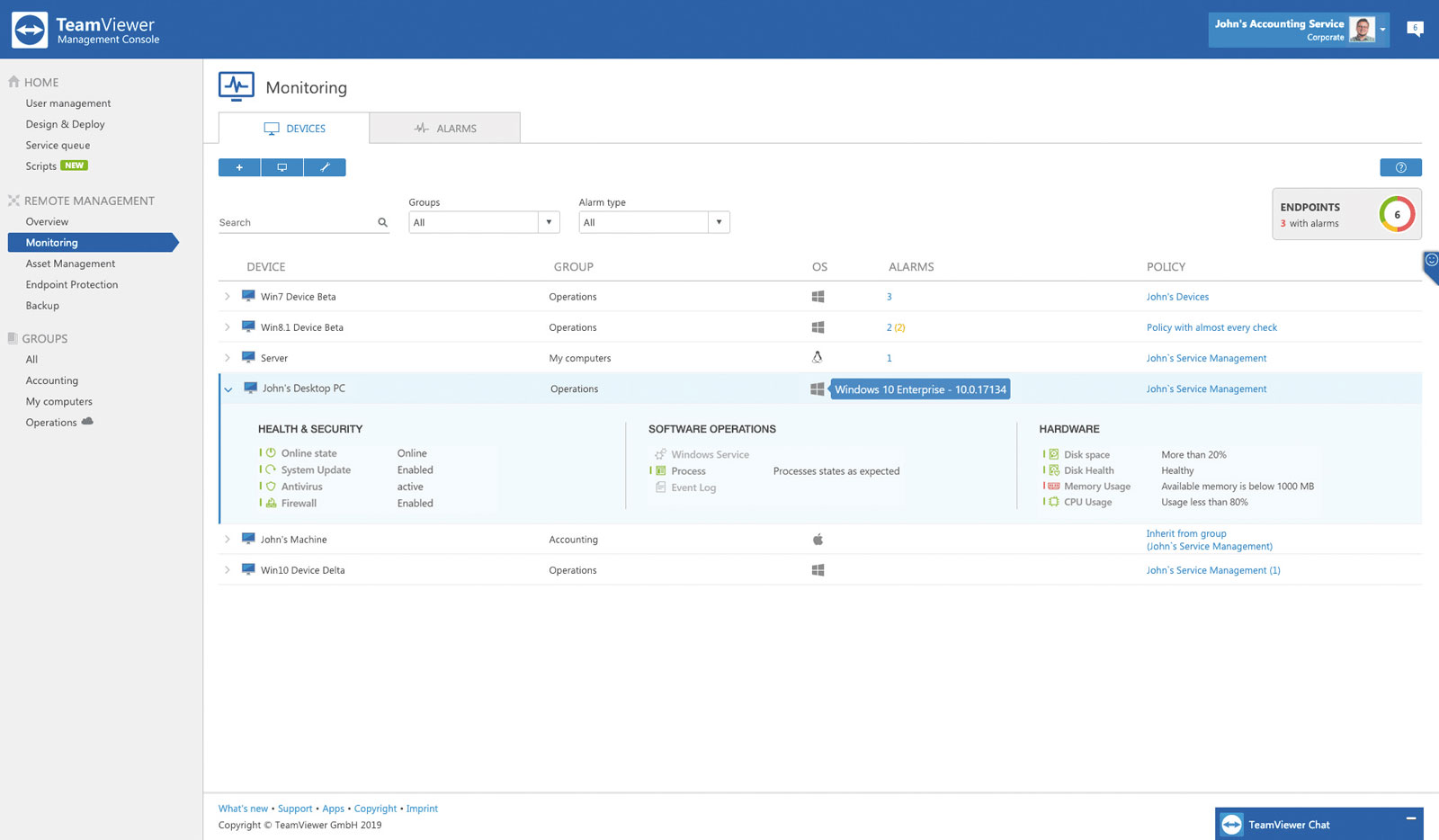Viewport: 1439px width, 840px height.
Task: Open the account dropdown arrow
Action: coord(1383,30)
